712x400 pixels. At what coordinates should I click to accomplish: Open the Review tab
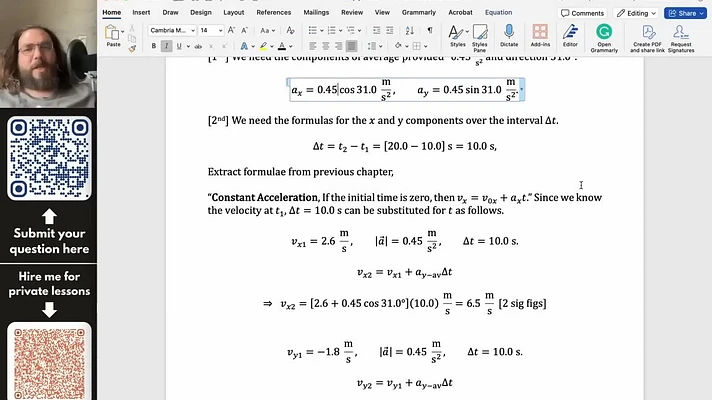[352, 12]
